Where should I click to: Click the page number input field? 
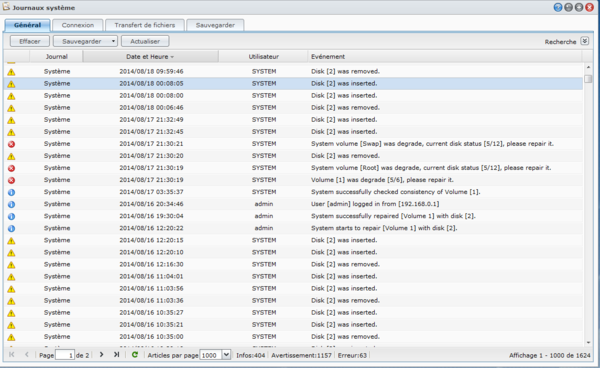point(65,355)
